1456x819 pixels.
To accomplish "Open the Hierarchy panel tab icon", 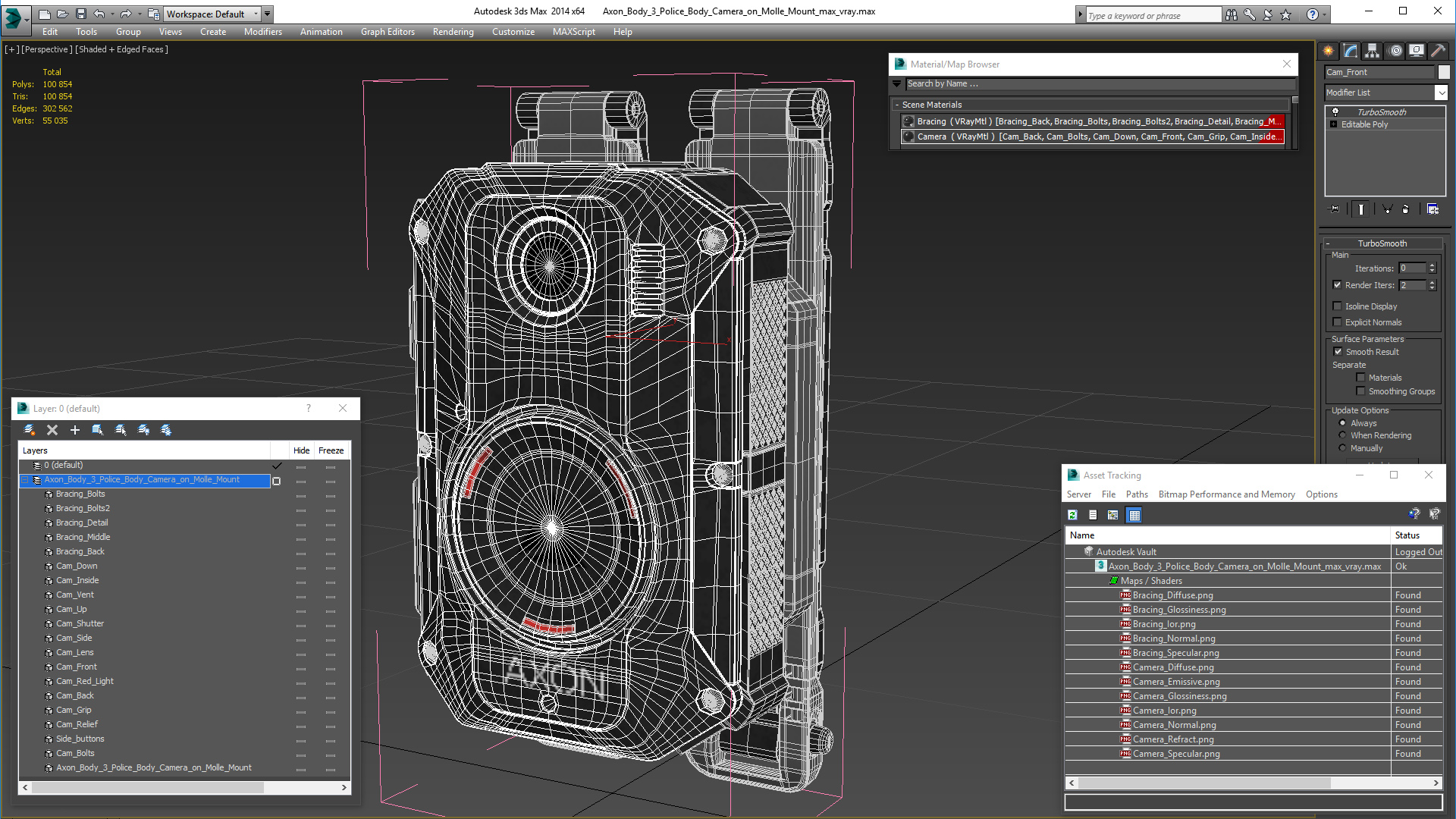I will [1373, 51].
